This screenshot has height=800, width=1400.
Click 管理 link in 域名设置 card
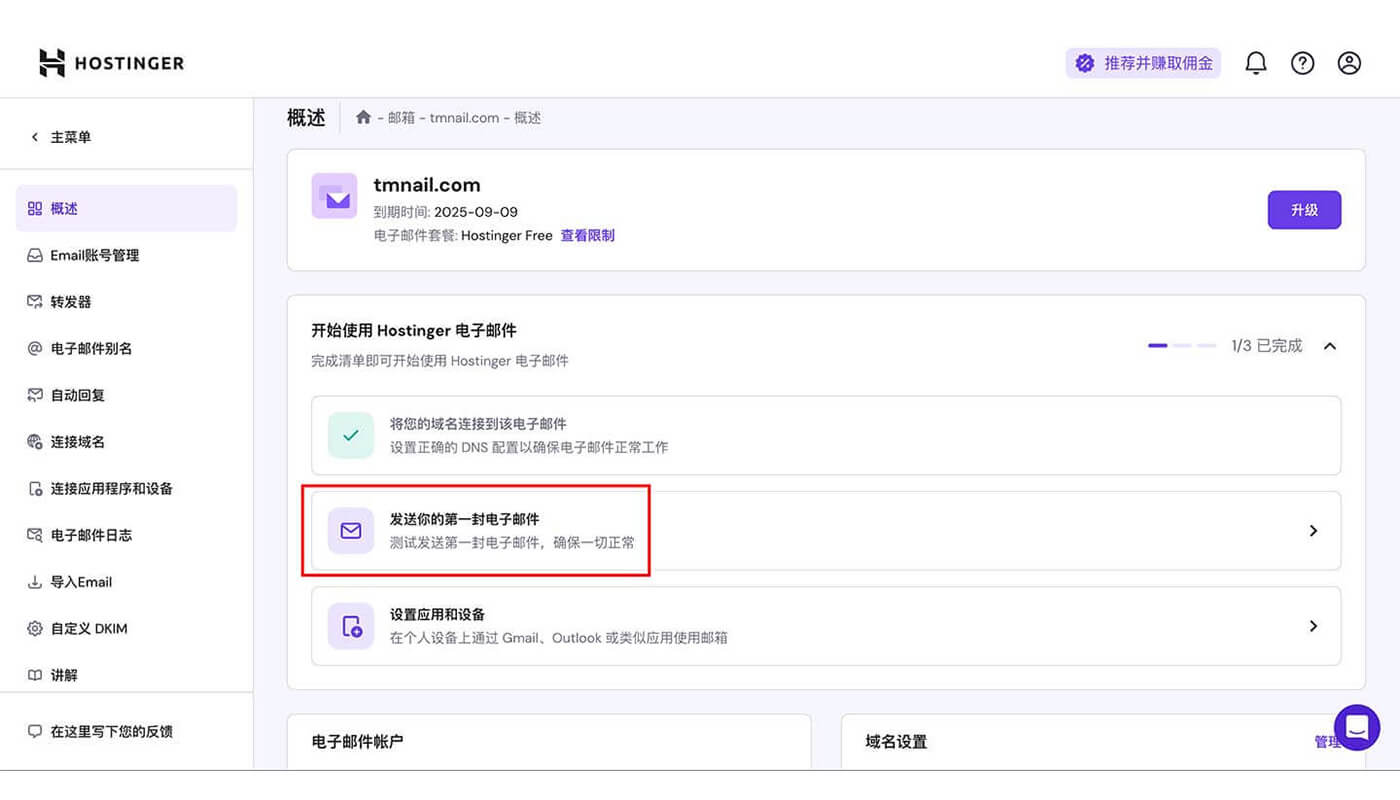tap(1327, 742)
